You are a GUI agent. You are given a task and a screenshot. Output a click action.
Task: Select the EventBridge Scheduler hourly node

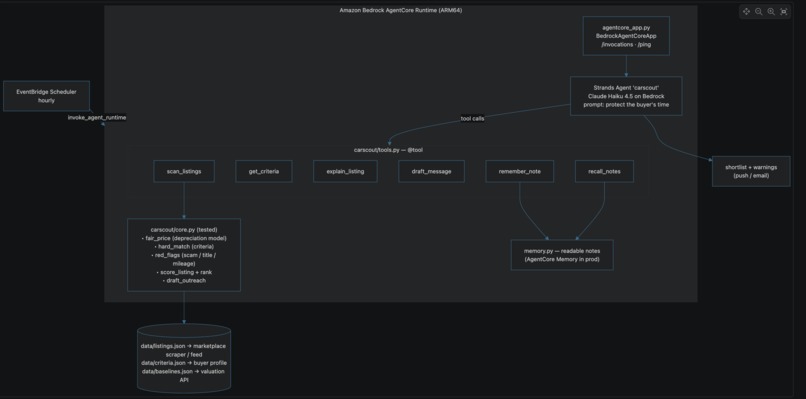coord(46,96)
